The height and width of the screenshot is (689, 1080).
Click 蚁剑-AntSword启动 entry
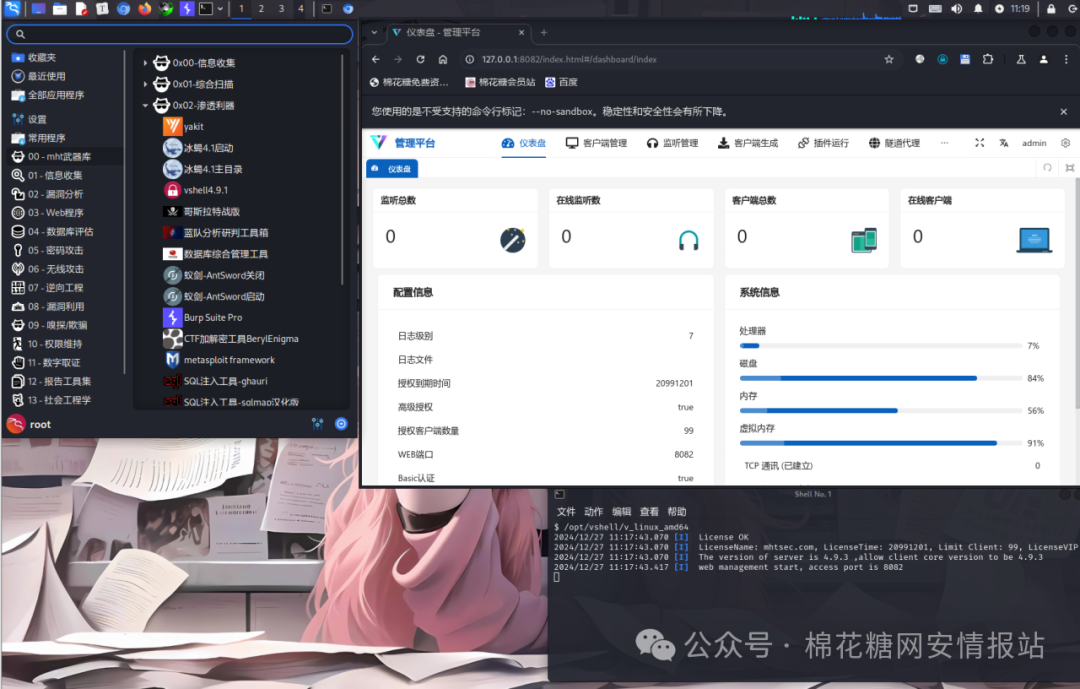tap(215, 296)
